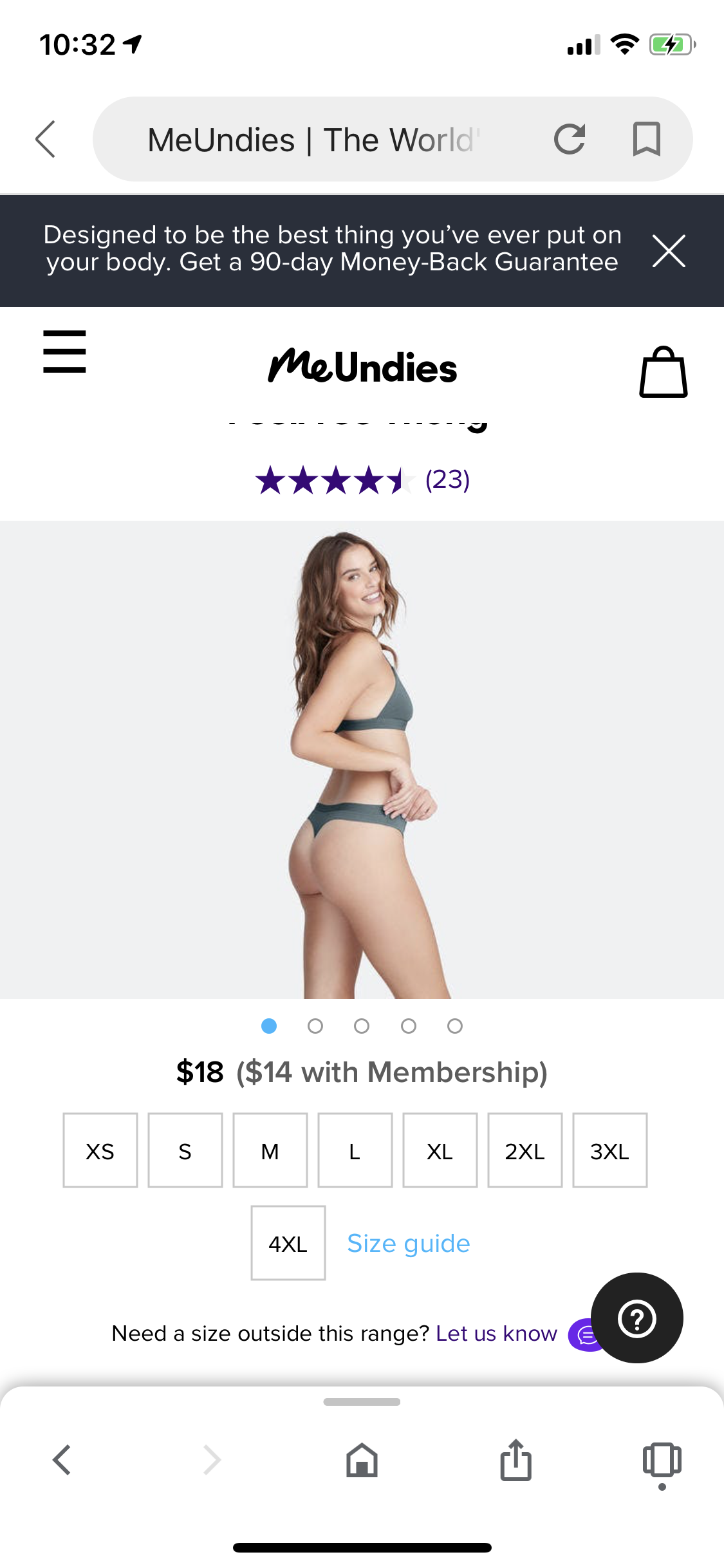Go to the browser home icon
The image size is (724, 1568).
point(362,1460)
